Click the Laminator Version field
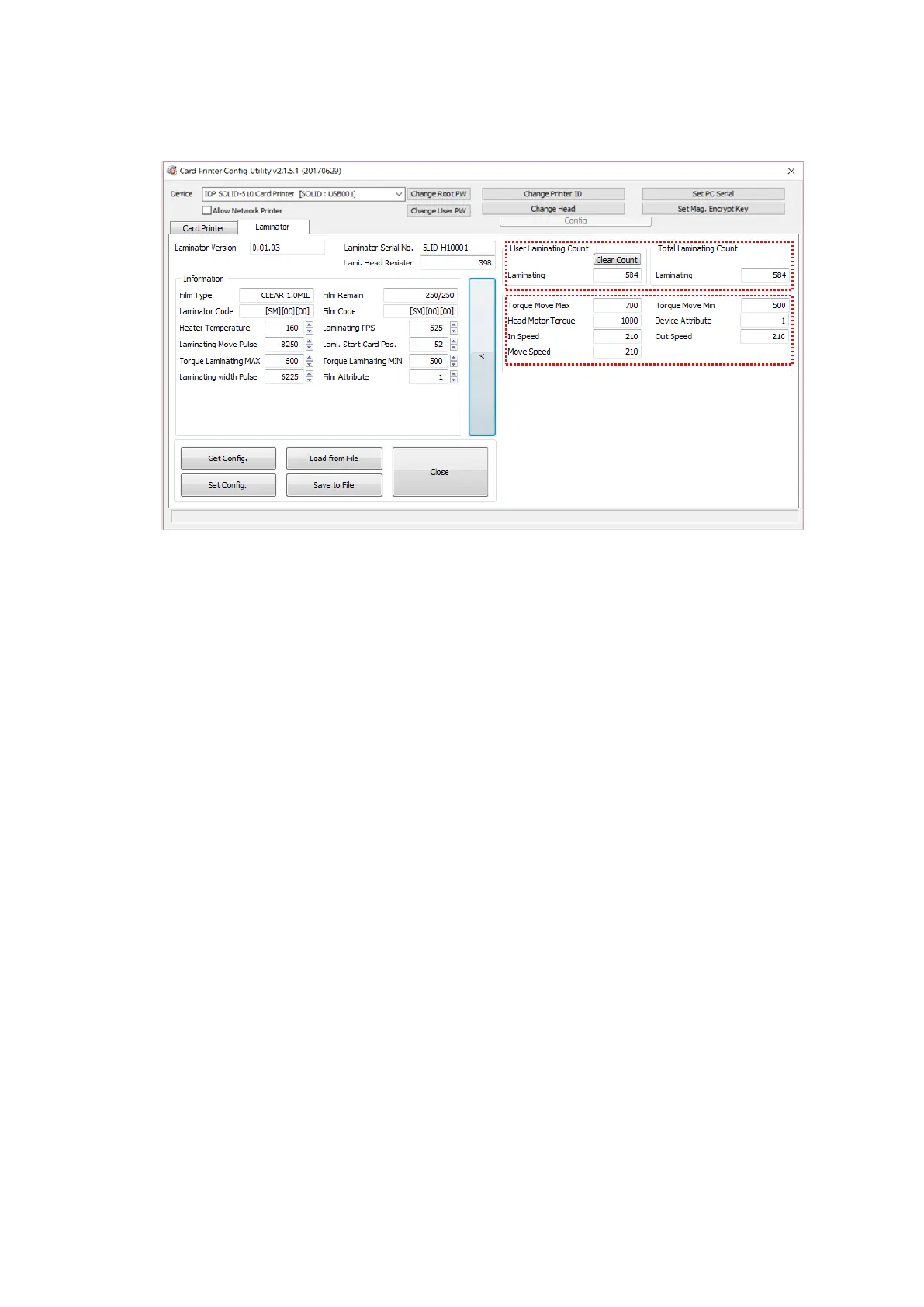 (x=287, y=248)
